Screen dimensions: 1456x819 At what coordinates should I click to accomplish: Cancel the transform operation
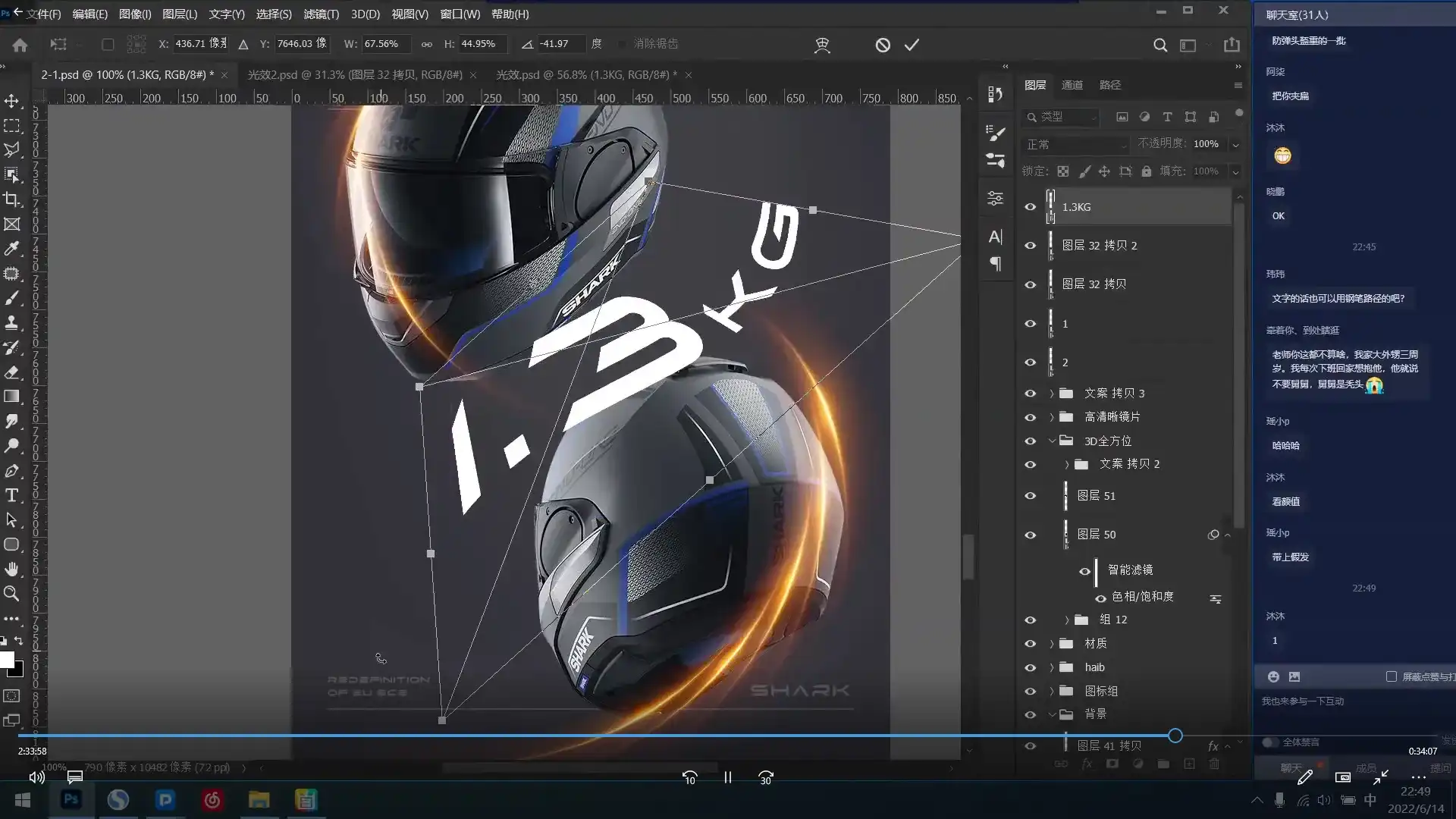883,45
